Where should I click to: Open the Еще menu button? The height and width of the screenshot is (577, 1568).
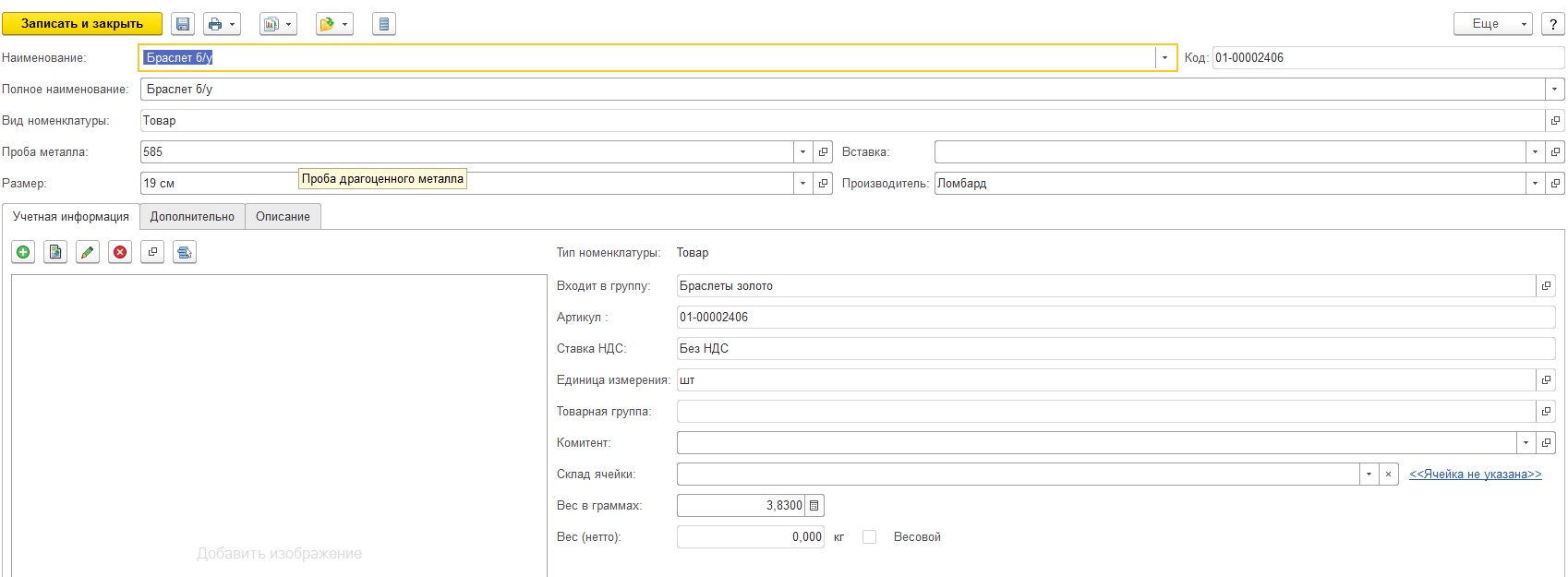[1492, 24]
